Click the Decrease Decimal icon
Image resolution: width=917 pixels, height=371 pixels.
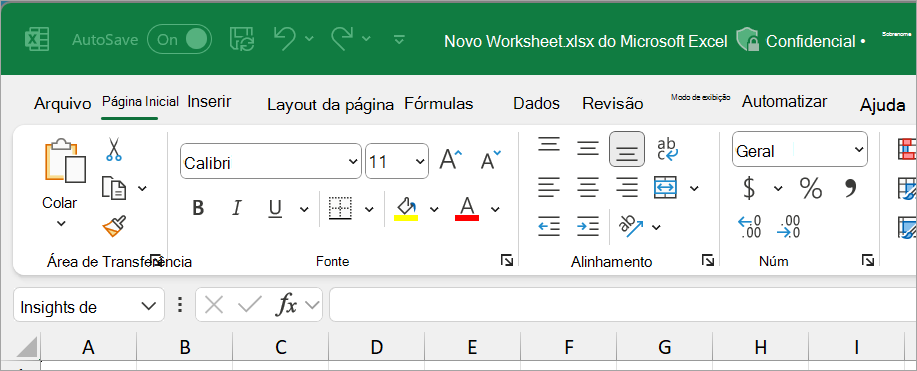pos(788,227)
